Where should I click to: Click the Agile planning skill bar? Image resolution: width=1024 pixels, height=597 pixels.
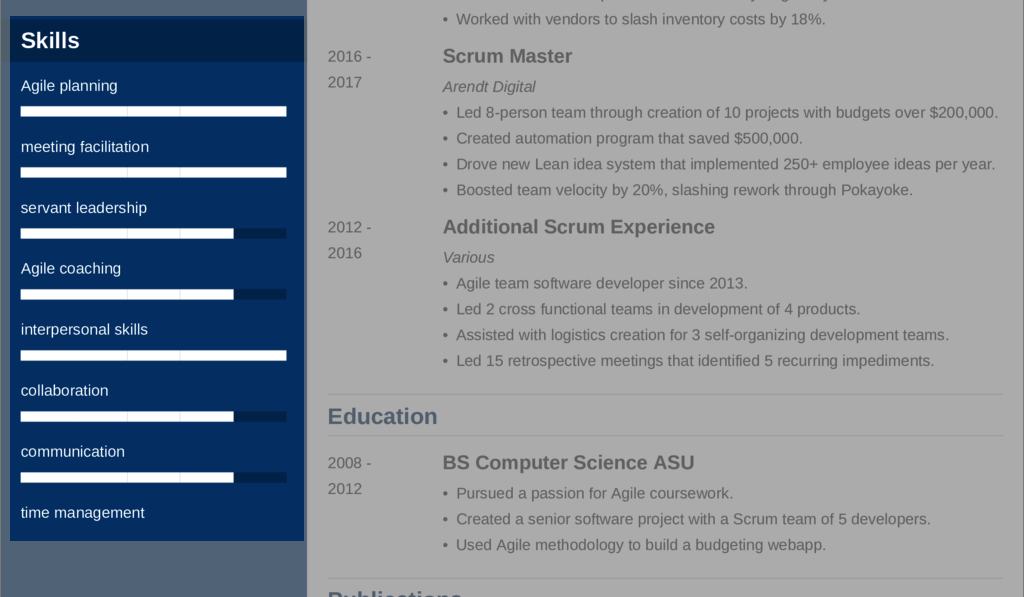click(153, 112)
